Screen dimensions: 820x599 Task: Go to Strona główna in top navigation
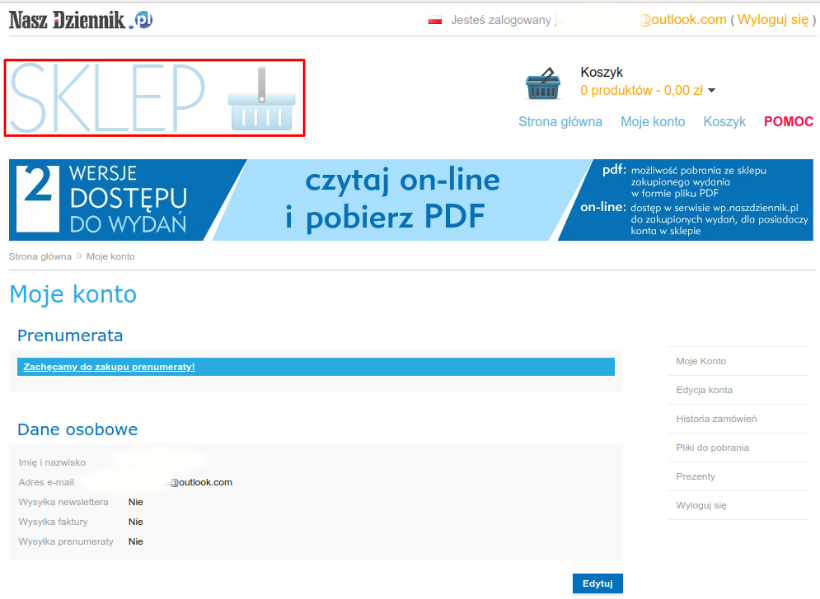pyautogui.click(x=560, y=121)
